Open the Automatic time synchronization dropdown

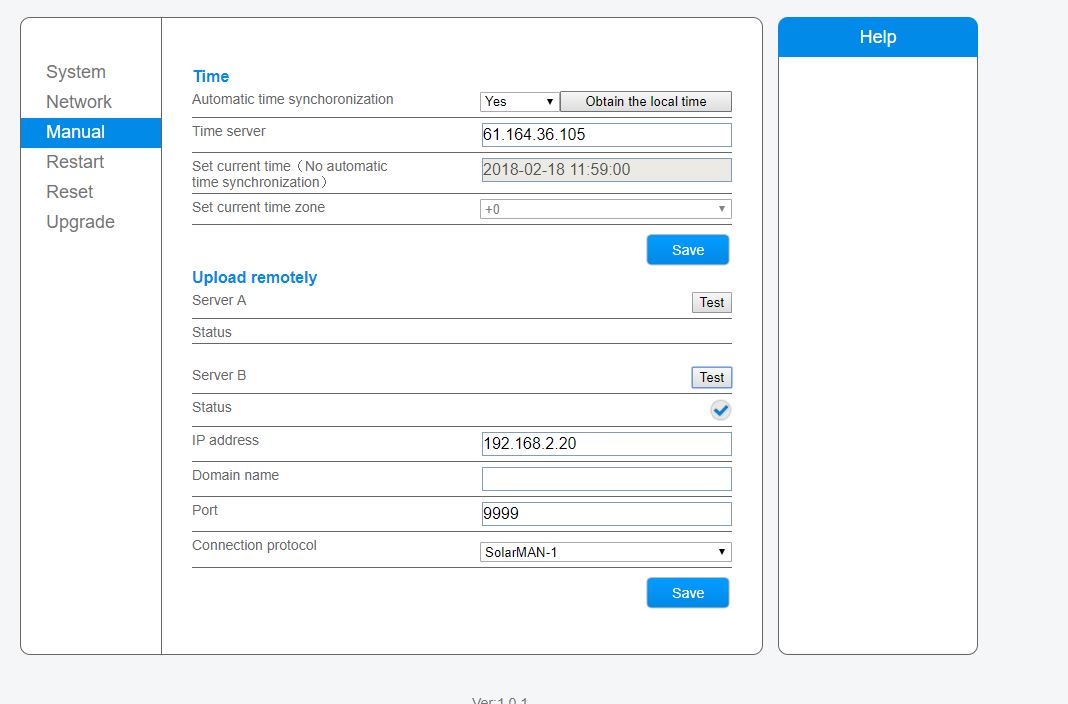(519, 101)
